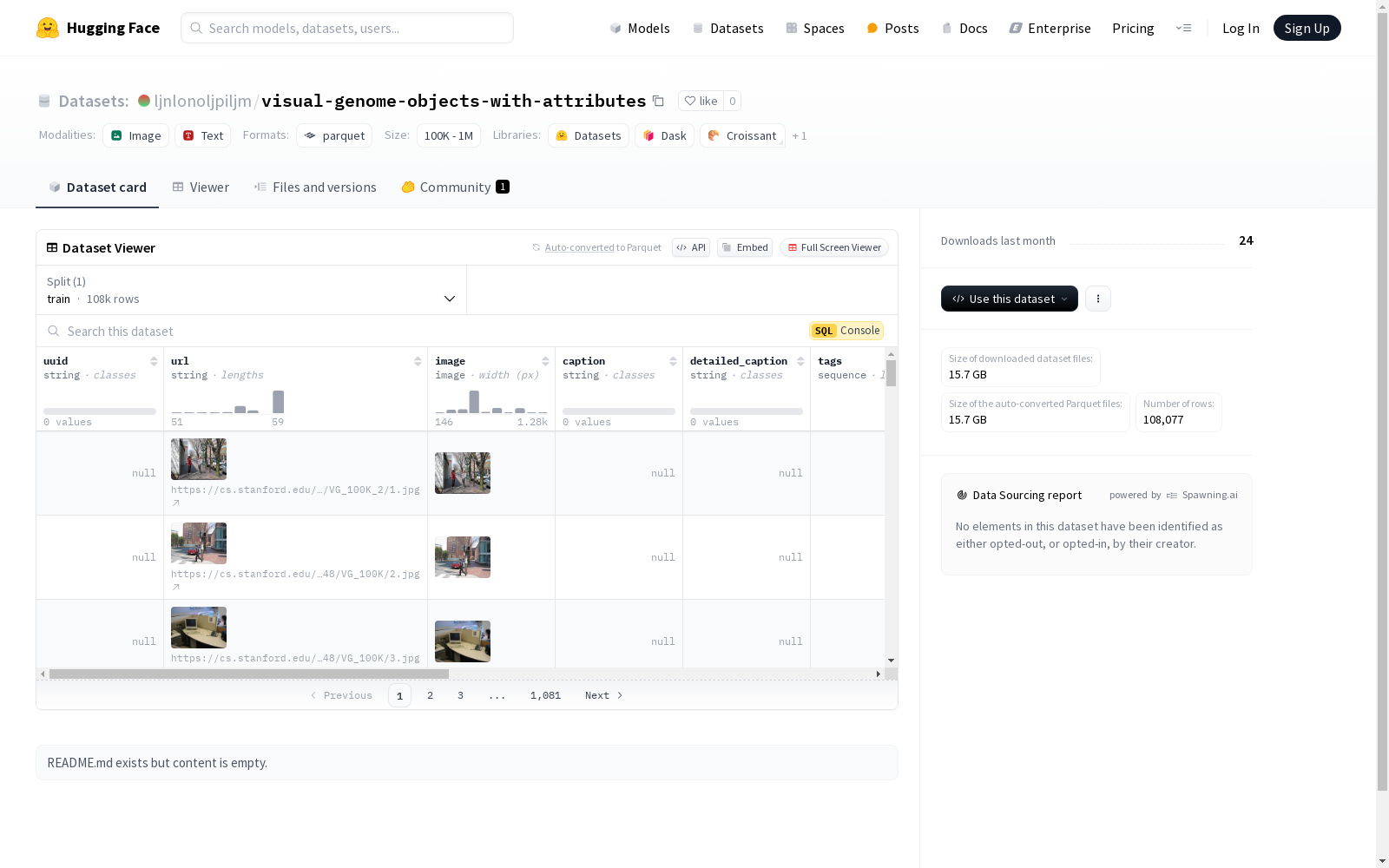Click the parquet format tag
Image resolution: width=1389 pixels, height=868 pixels.
[334, 135]
